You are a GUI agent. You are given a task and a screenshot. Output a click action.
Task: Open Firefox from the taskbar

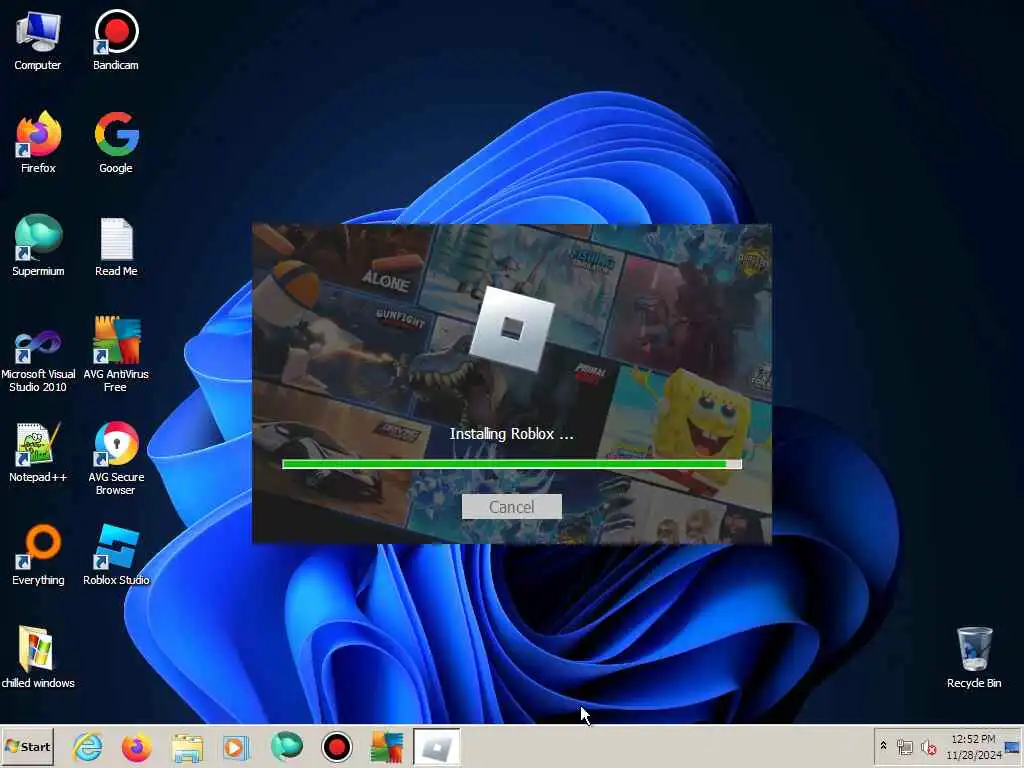tap(136, 747)
